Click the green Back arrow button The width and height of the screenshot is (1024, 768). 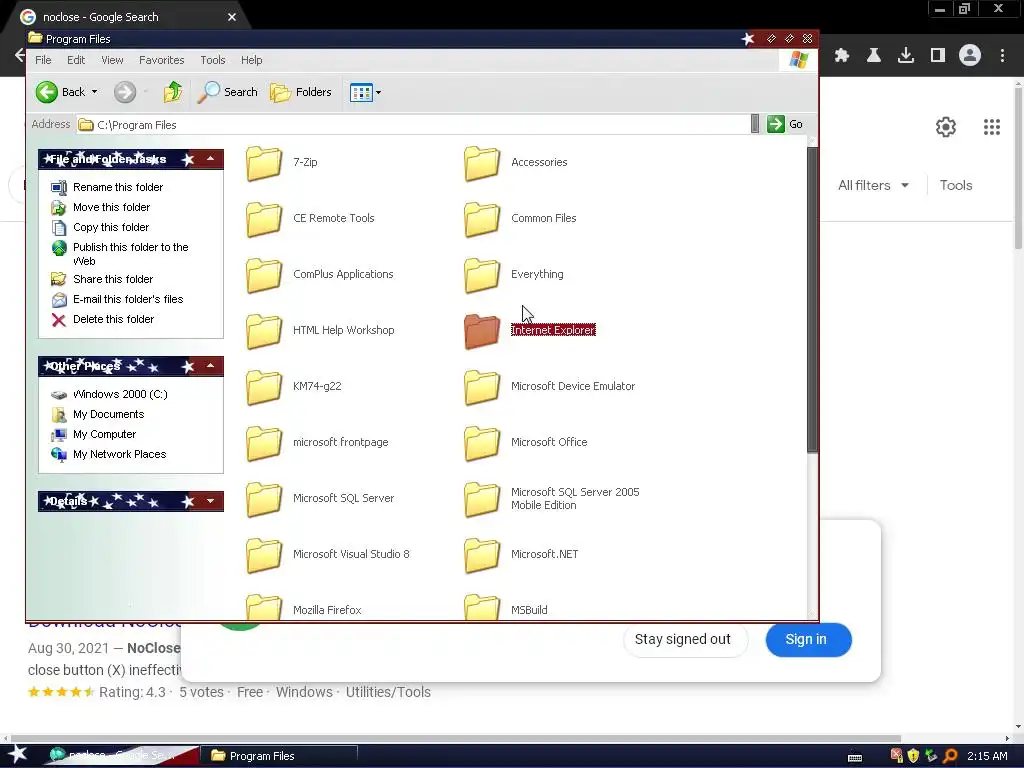47,92
